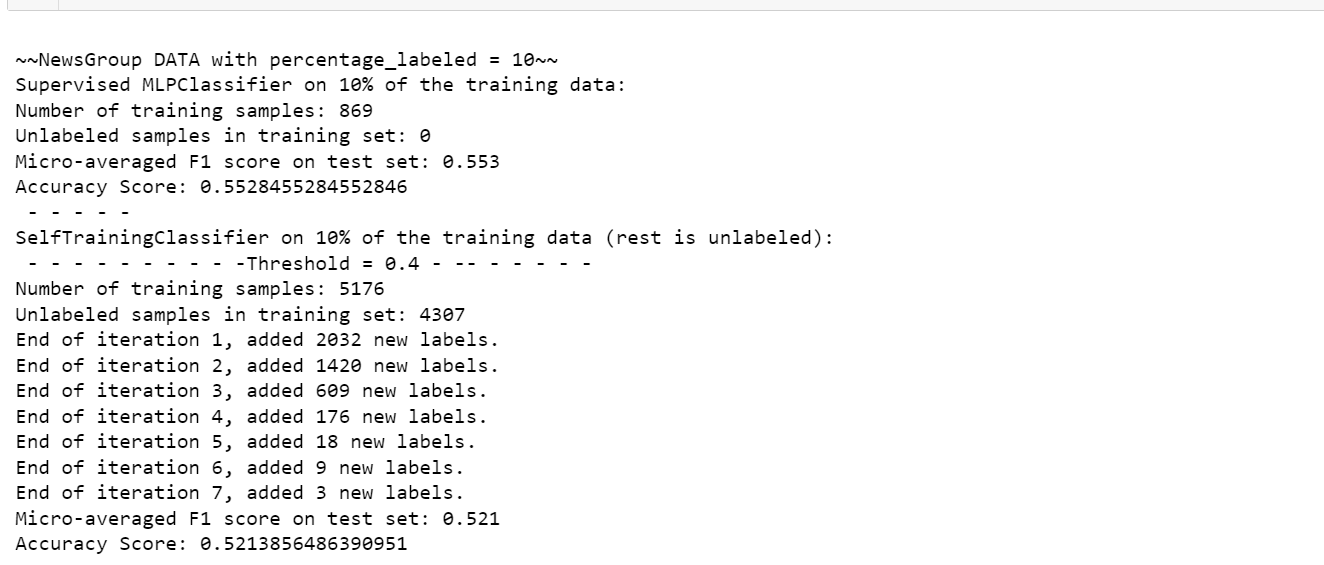
Task: Click Accuracy Score 0.5213856486390951 text
Action: click(211, 544)
